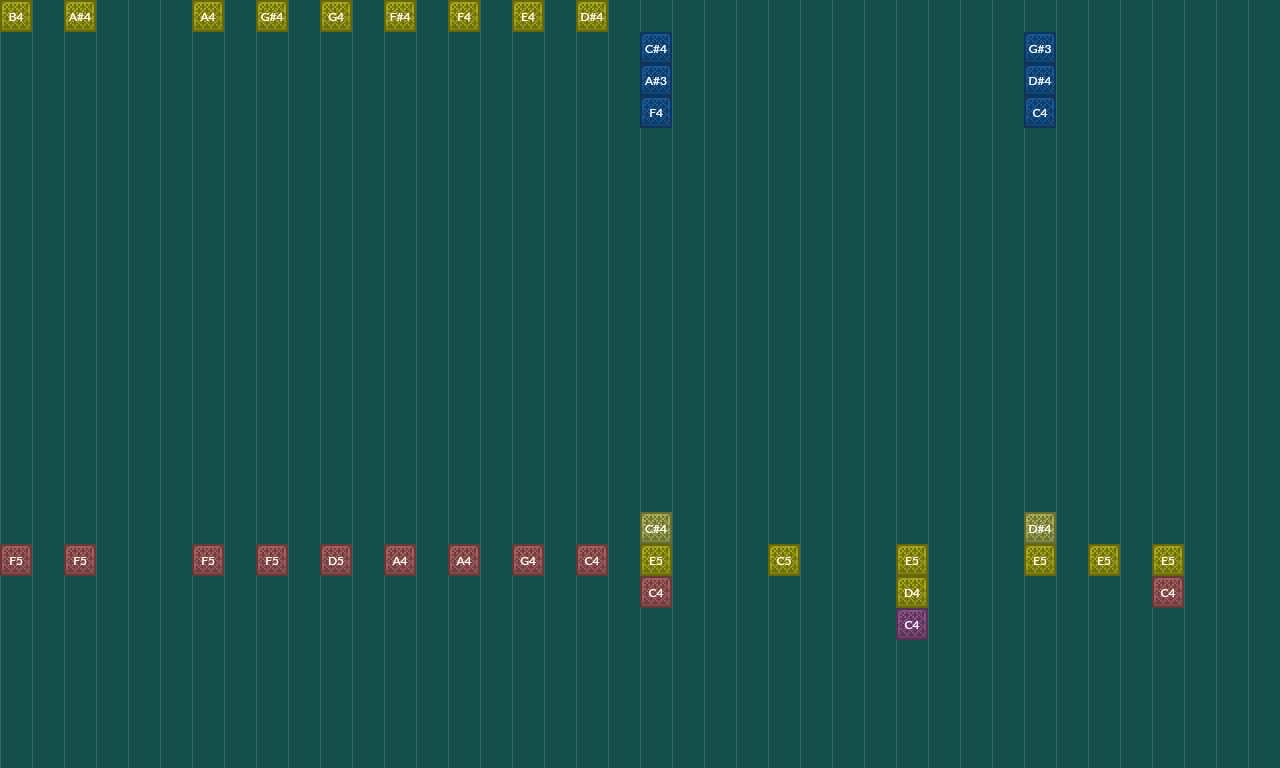Select the purple C4 note
Viewport: 1280px width, 768px height.
[912, 624]
